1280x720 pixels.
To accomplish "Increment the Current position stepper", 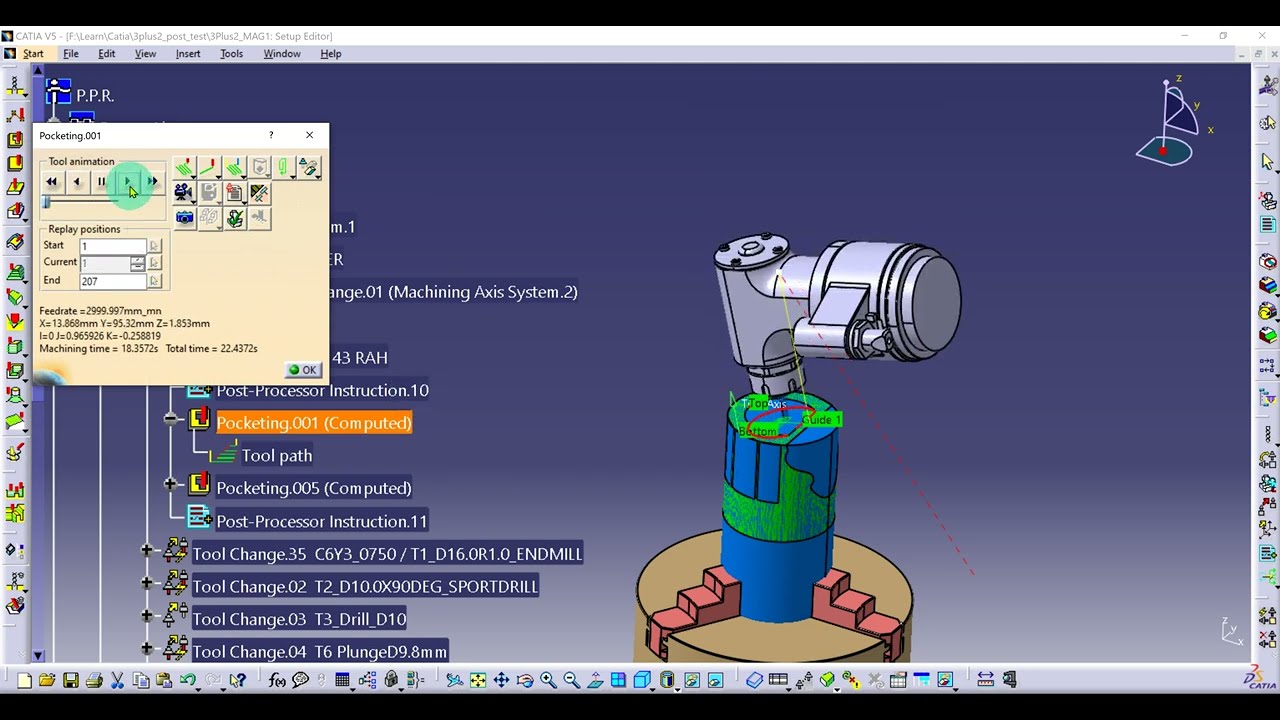I will [137, 259].
